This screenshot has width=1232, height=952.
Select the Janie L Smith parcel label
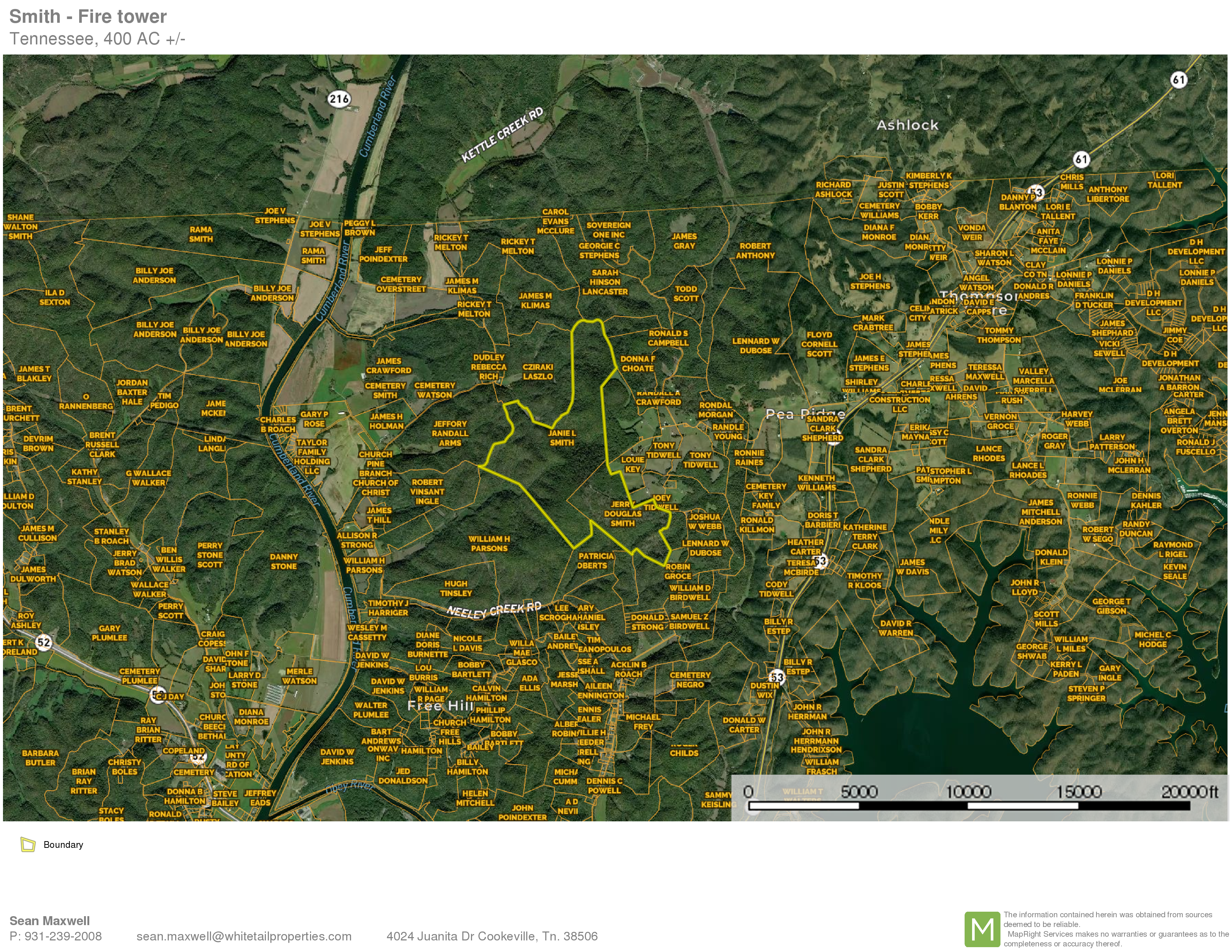tap(562, 438)
